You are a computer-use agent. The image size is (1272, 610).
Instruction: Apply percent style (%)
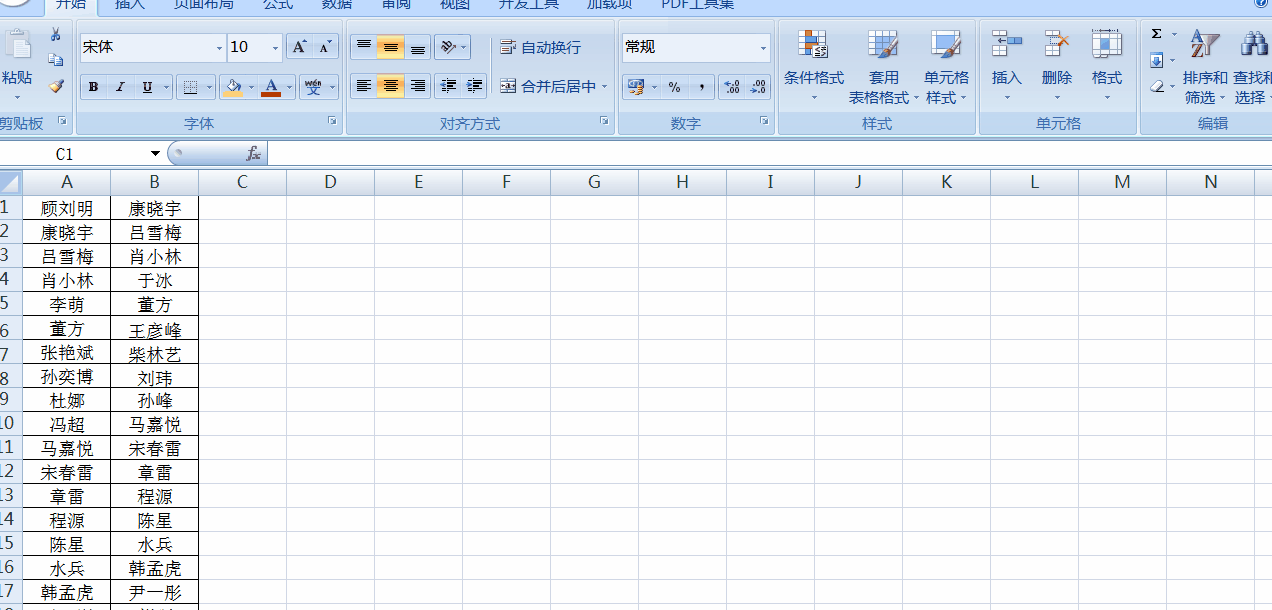tap(675, 87)
